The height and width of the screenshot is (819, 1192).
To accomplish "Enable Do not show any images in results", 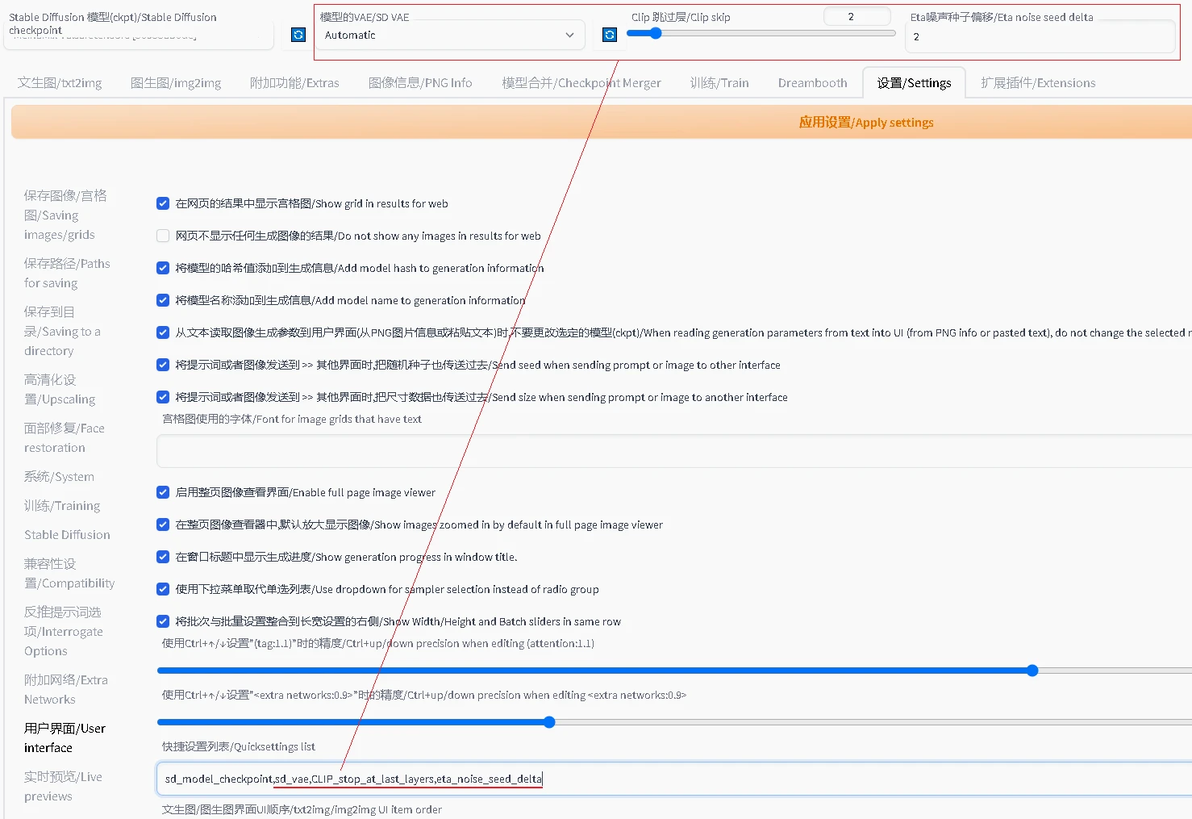I will (163, 236).
